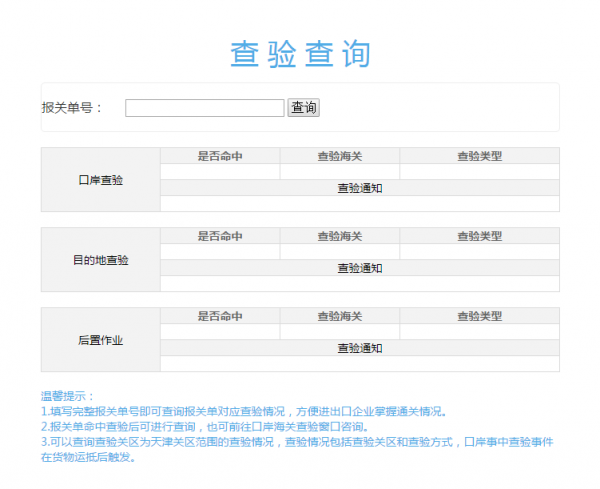
Task: Click 查验类型 header in 口岸查验 table
Action: point(479,156)
